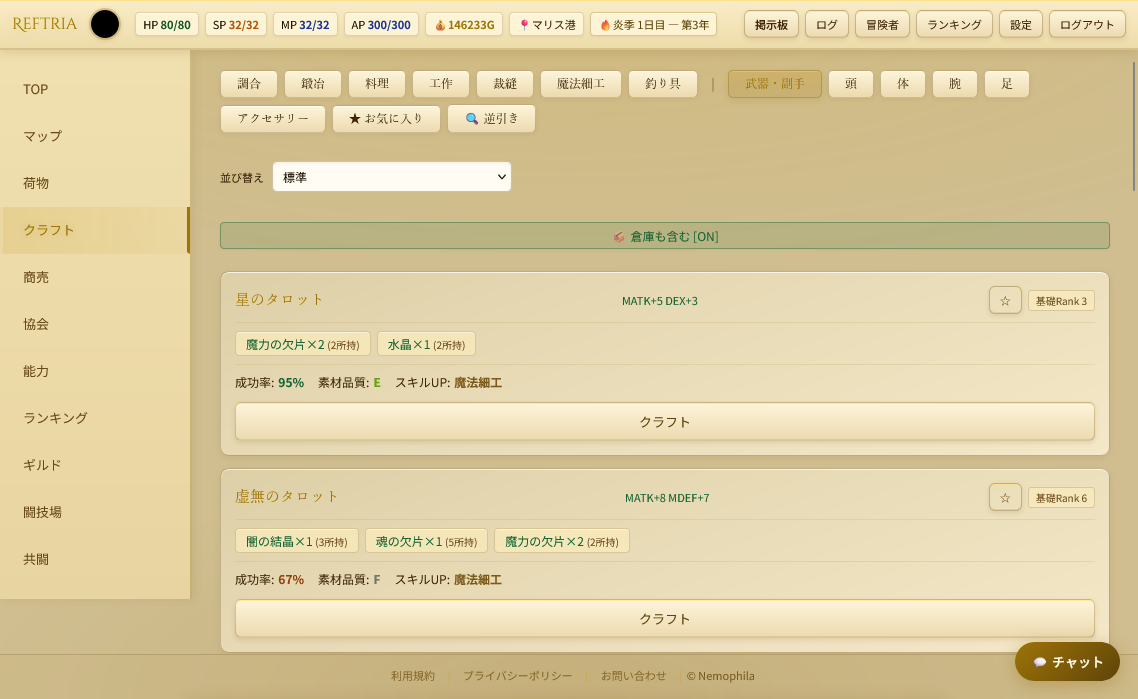Viewport: 1138px width, 699px height.
Task: Click the player avatar circle in top bar
Action: 104,24
